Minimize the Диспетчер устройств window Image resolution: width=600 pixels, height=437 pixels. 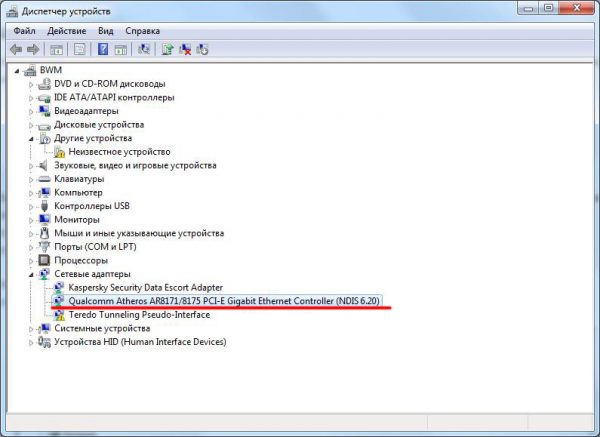[x=528, y=8]
